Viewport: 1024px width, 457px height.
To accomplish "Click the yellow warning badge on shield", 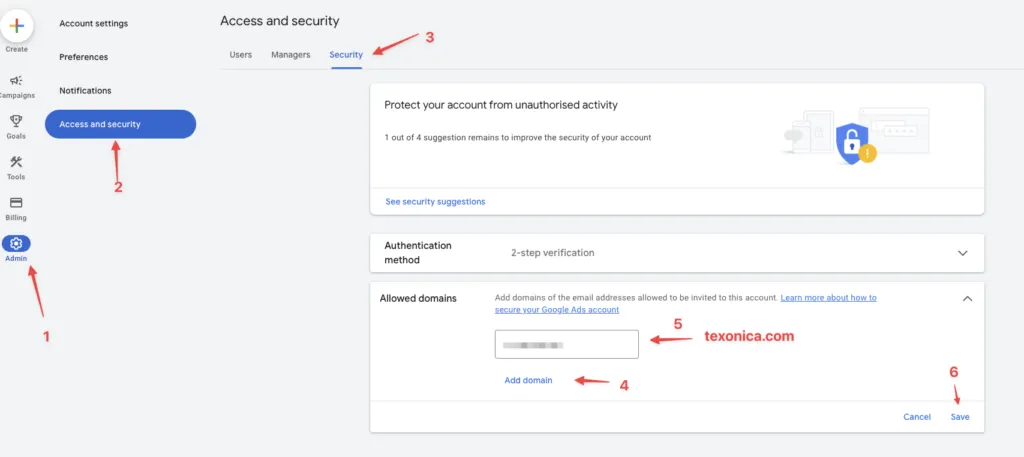I will pyautogui.click(x=867, y=154).
